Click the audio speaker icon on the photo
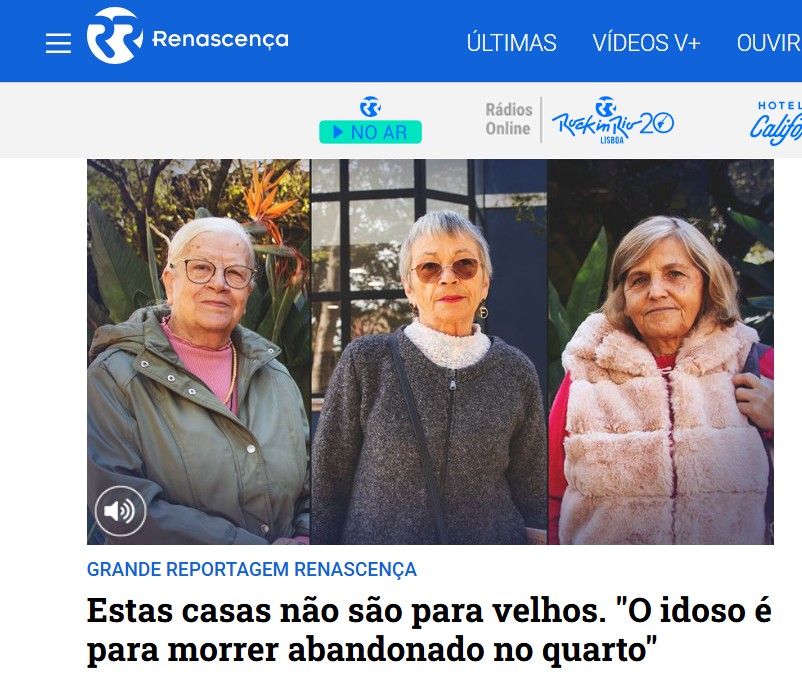The width and height of the screenshot is (802, 678). (120, 511)
